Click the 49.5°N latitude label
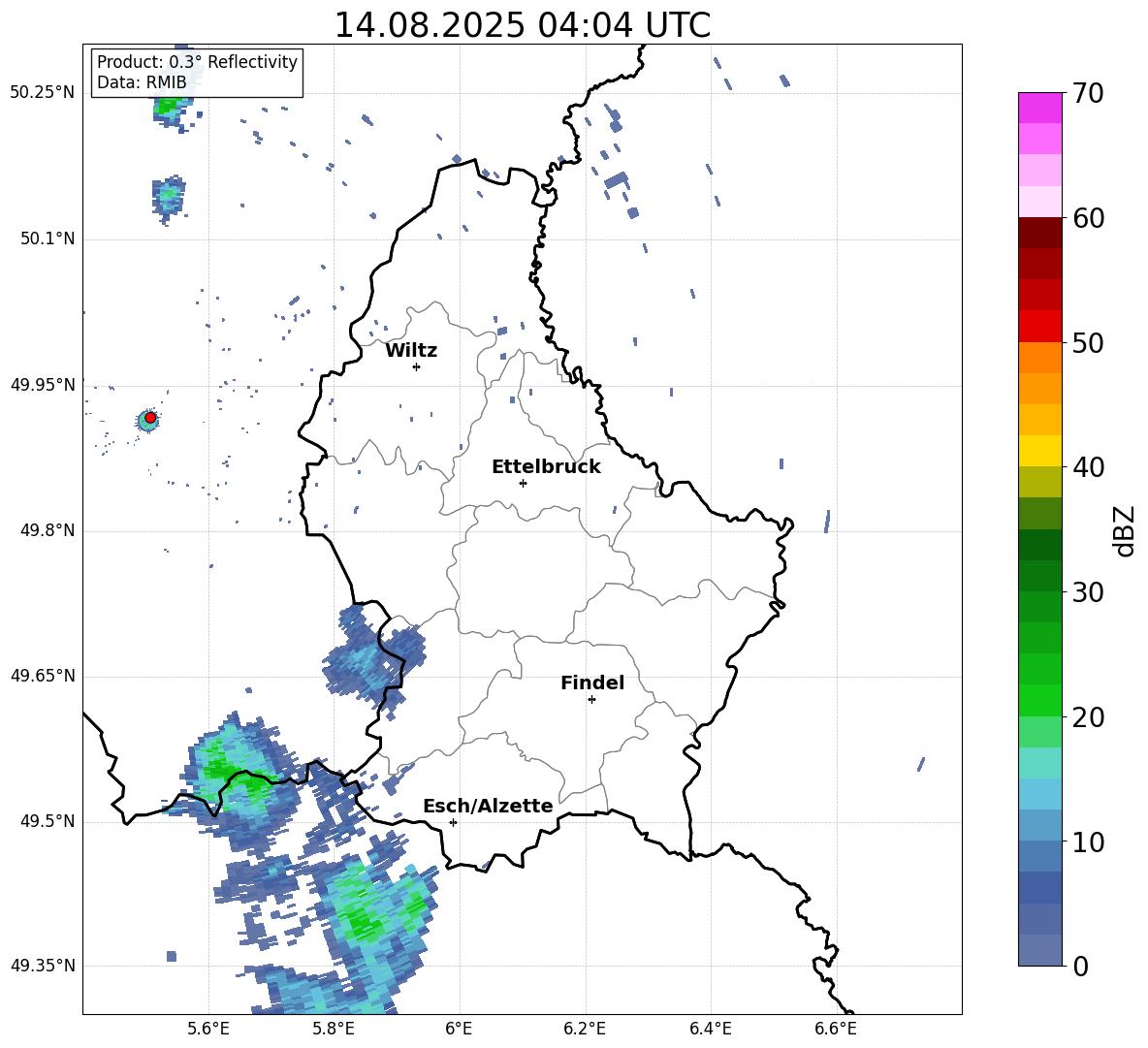 click(48, 821)
